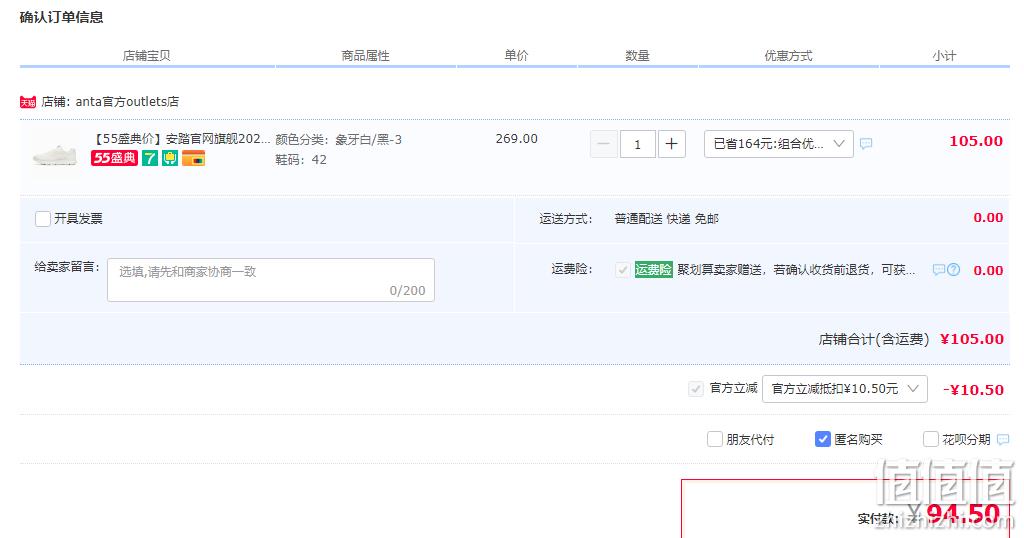Click the orange credit card badge
The width and height of the screenshot is (1024, 538).
(x=193, y=158)
